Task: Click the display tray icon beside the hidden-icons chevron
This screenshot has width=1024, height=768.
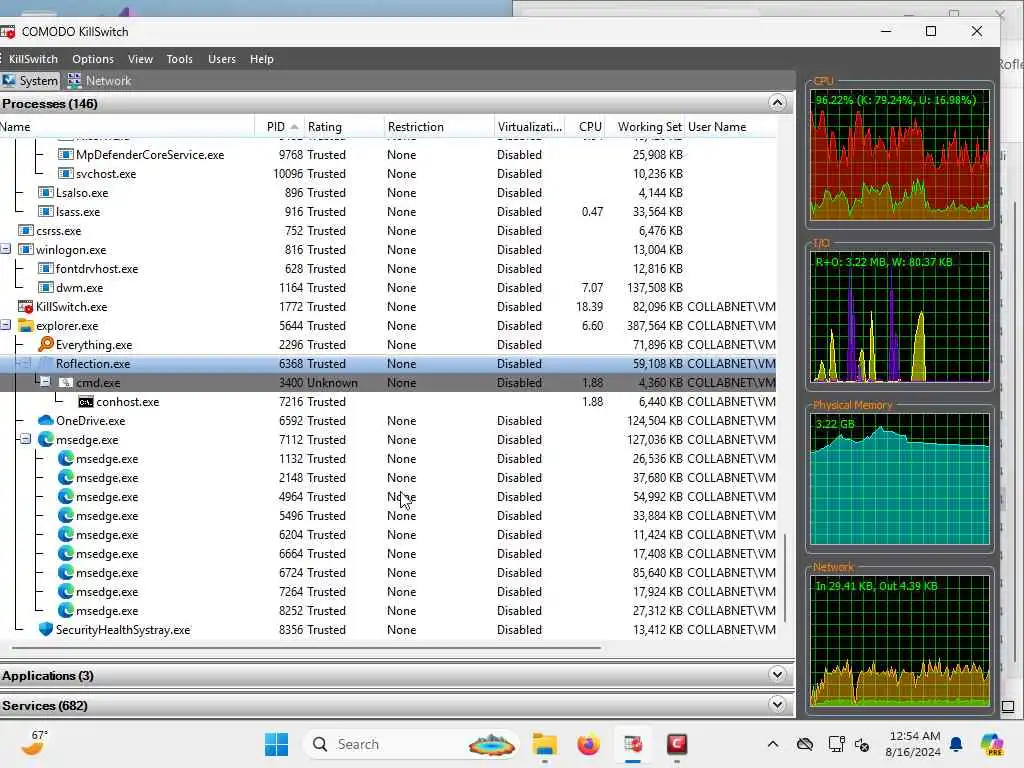Action: [835, 744]
